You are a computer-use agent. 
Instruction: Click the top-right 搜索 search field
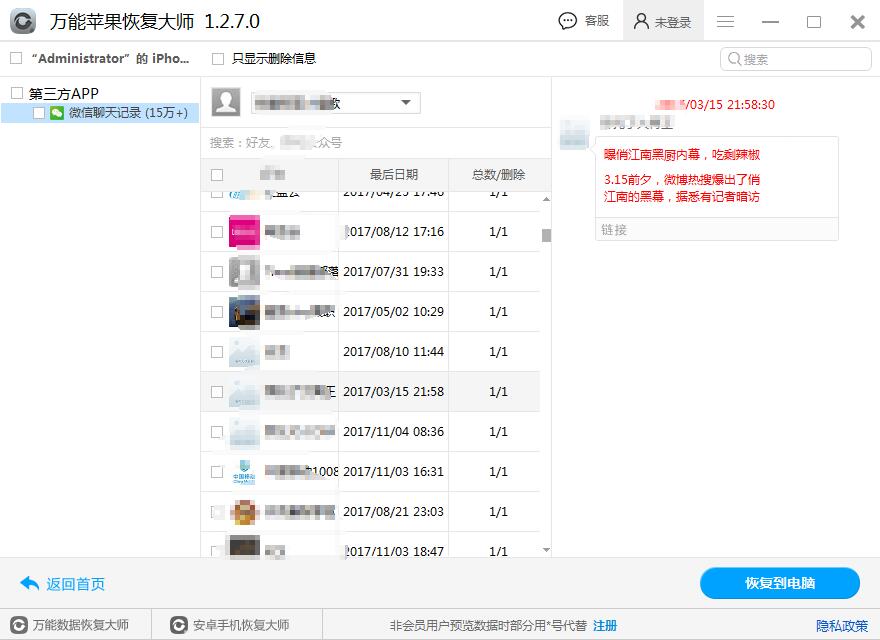(796, 58)
